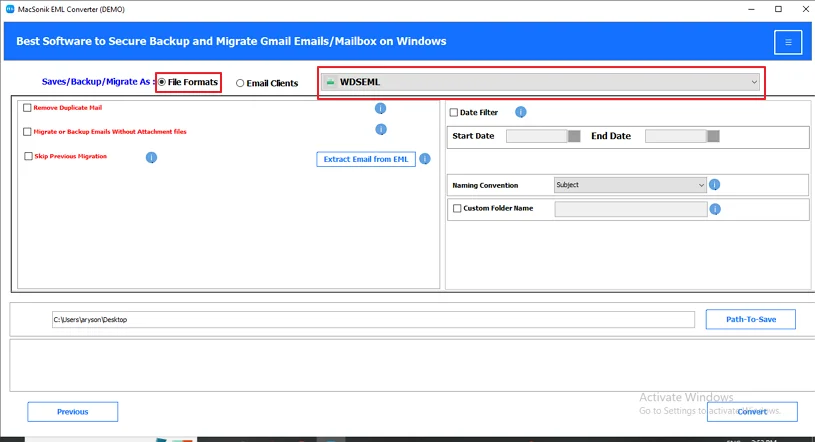Click info icon beside Custom Folder Name field

[715, 209]
